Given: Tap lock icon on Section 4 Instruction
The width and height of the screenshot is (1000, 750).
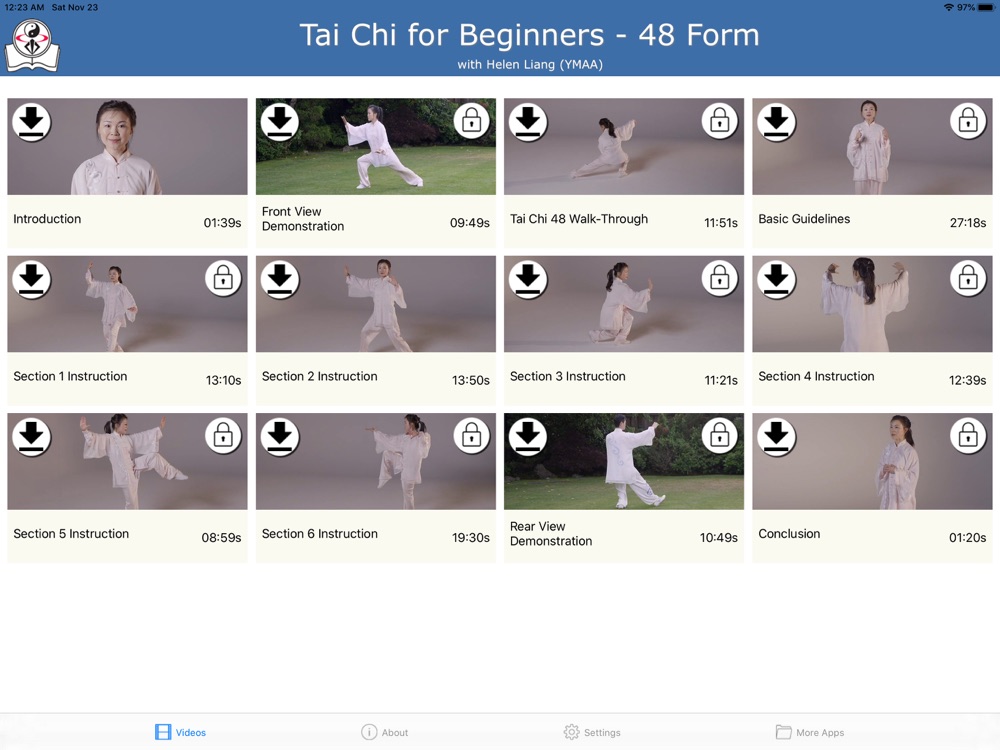Looking at the screenshot, I should [x=968, y=277].
